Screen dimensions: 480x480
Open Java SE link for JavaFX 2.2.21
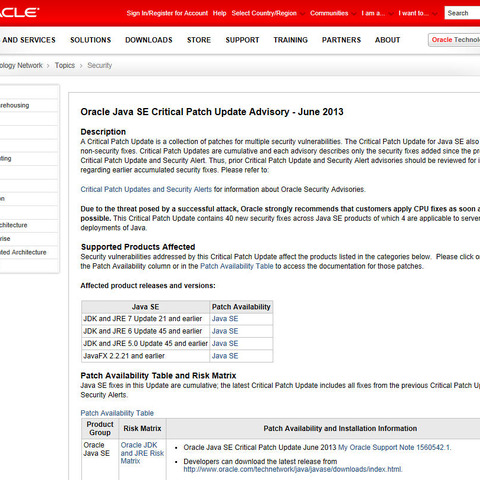tap(225, 356)
